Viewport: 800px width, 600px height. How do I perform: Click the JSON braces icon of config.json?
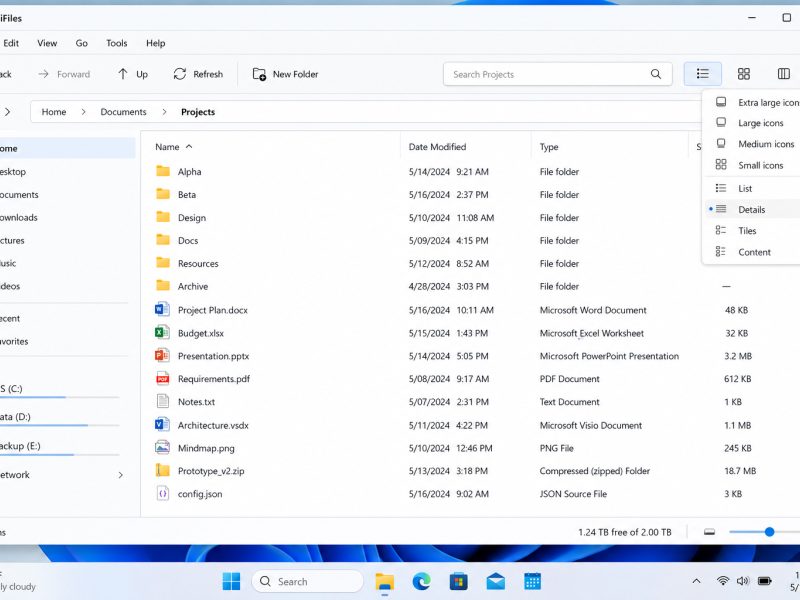point(162,493)
